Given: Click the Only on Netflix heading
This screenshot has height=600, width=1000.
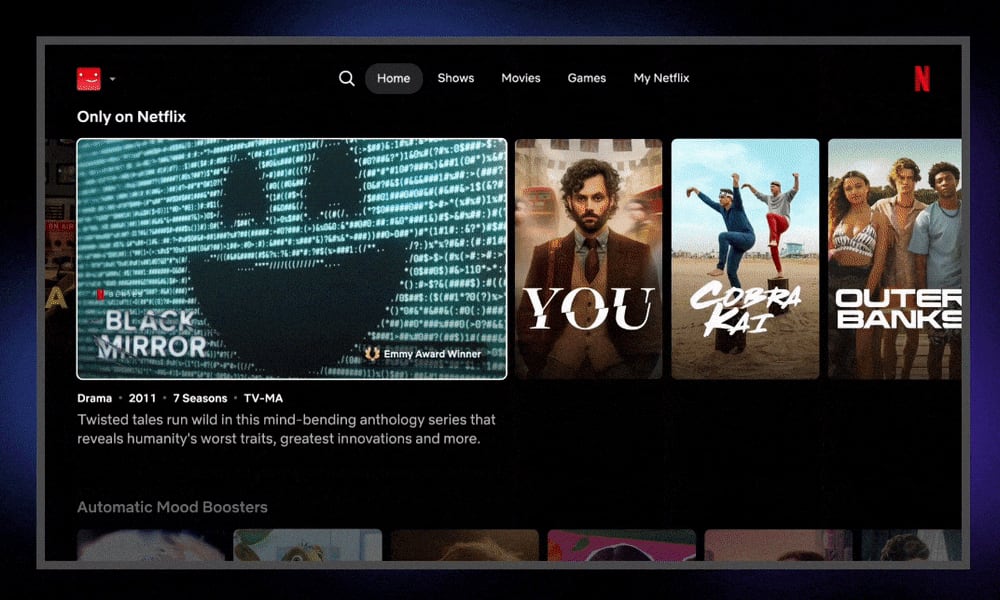Looking at the screenshot, I should [131, 117].
